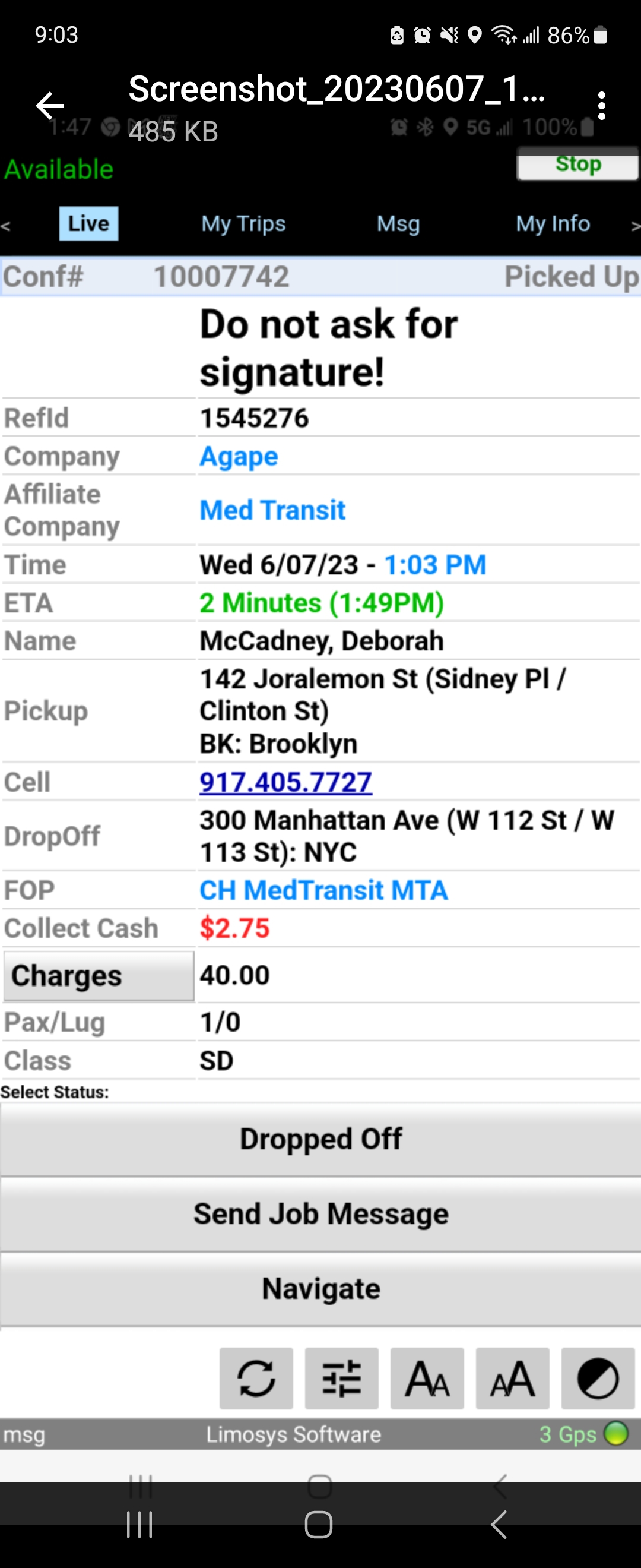641x1568 pixels.
Task: Open the Msg tab
Action: pyautogui.click(x=398, y=223)
